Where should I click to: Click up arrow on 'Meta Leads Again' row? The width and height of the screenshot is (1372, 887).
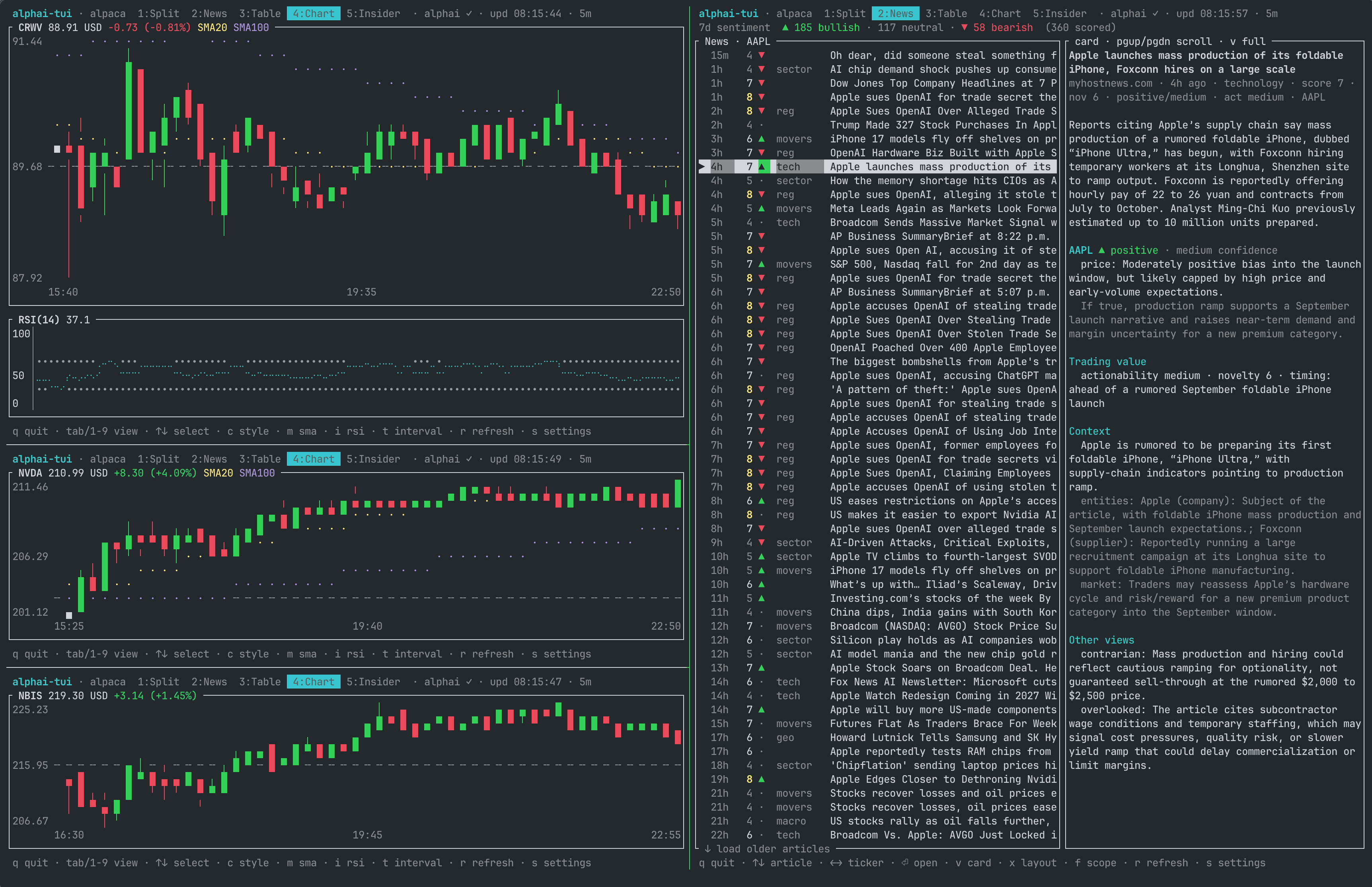tap(761, 208)
